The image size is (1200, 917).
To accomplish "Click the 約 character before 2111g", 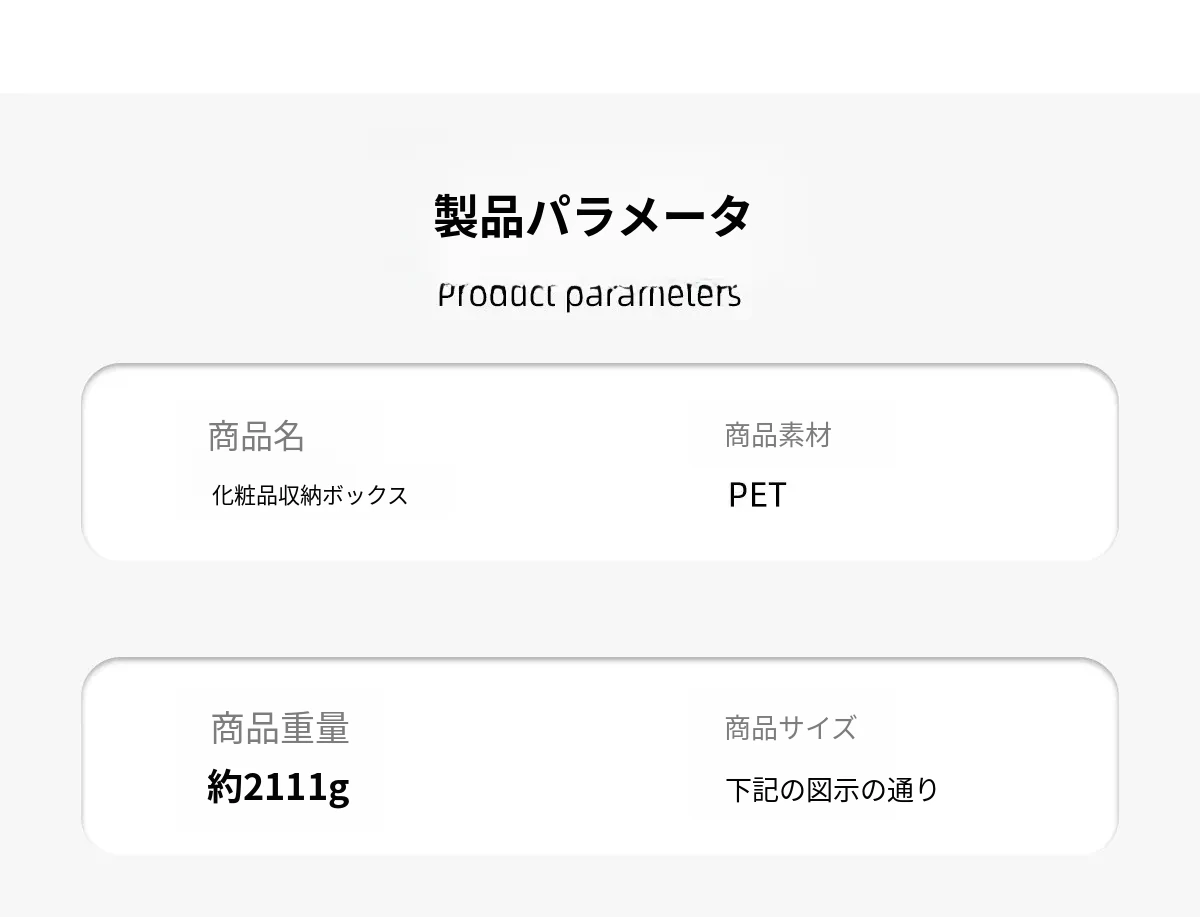I will (225, 787).
